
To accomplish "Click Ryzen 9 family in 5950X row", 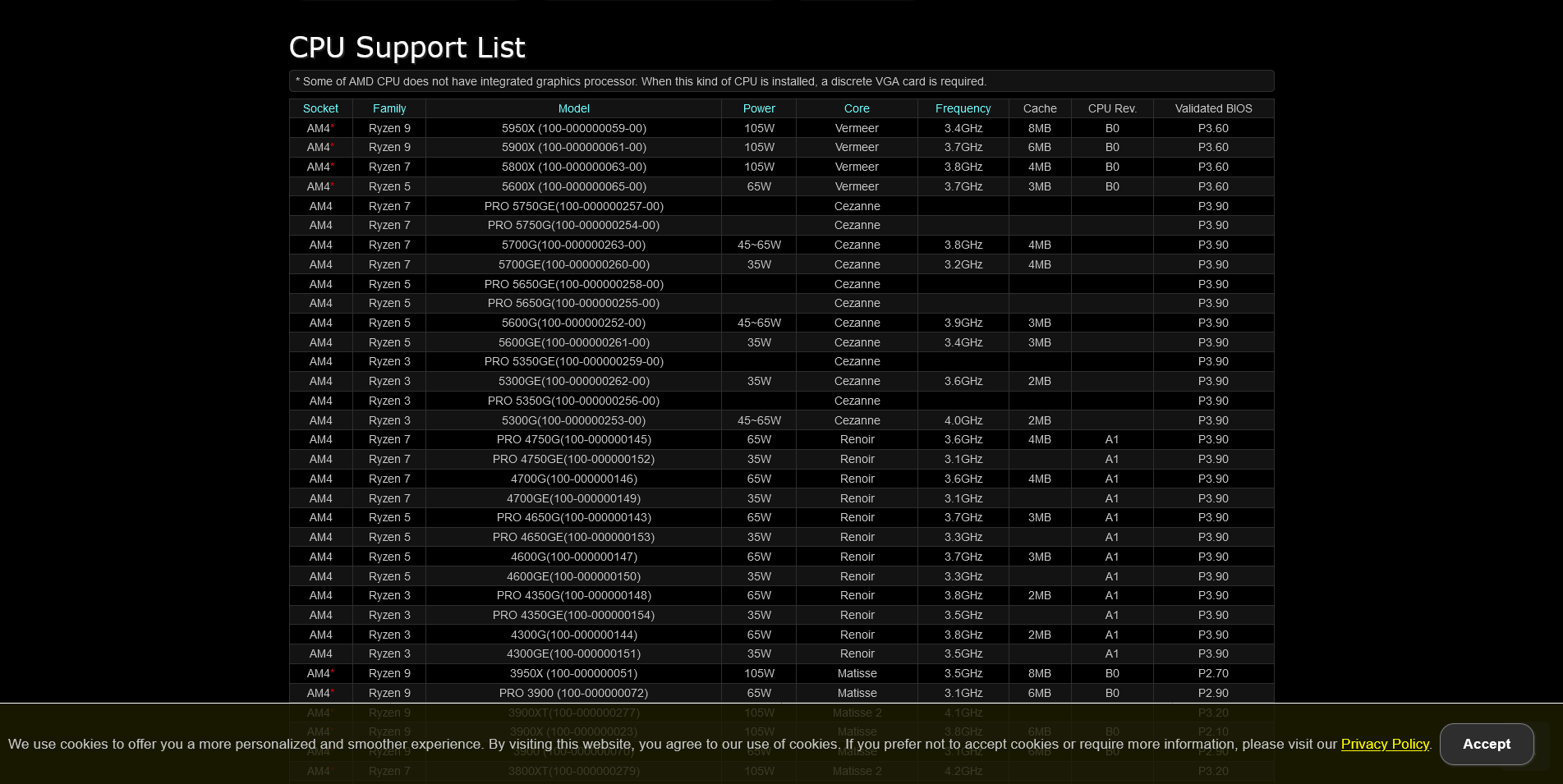I will pos(389,128).
